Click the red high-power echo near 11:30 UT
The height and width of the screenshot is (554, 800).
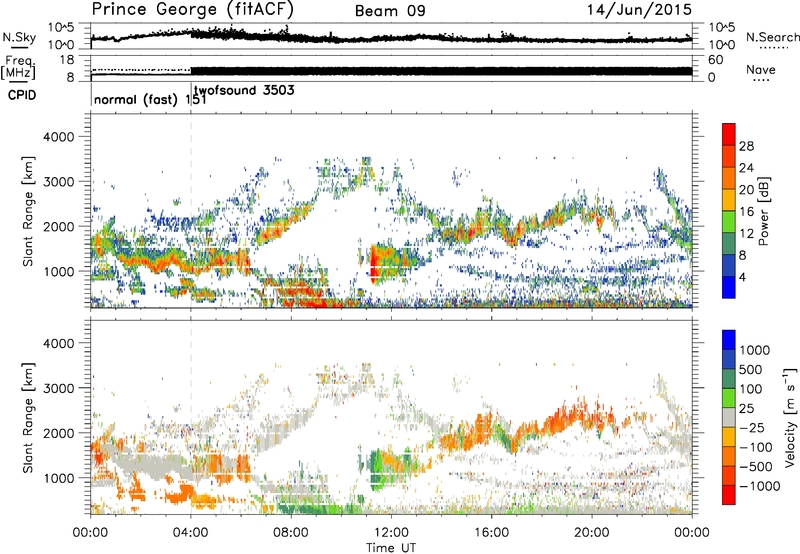373,265
